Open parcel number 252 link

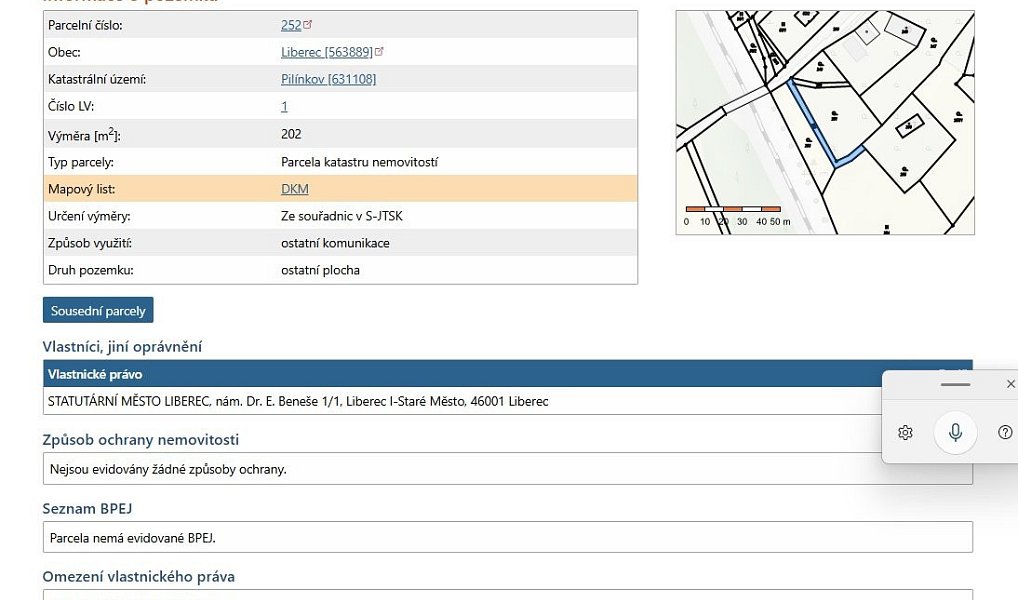point(291,25)
